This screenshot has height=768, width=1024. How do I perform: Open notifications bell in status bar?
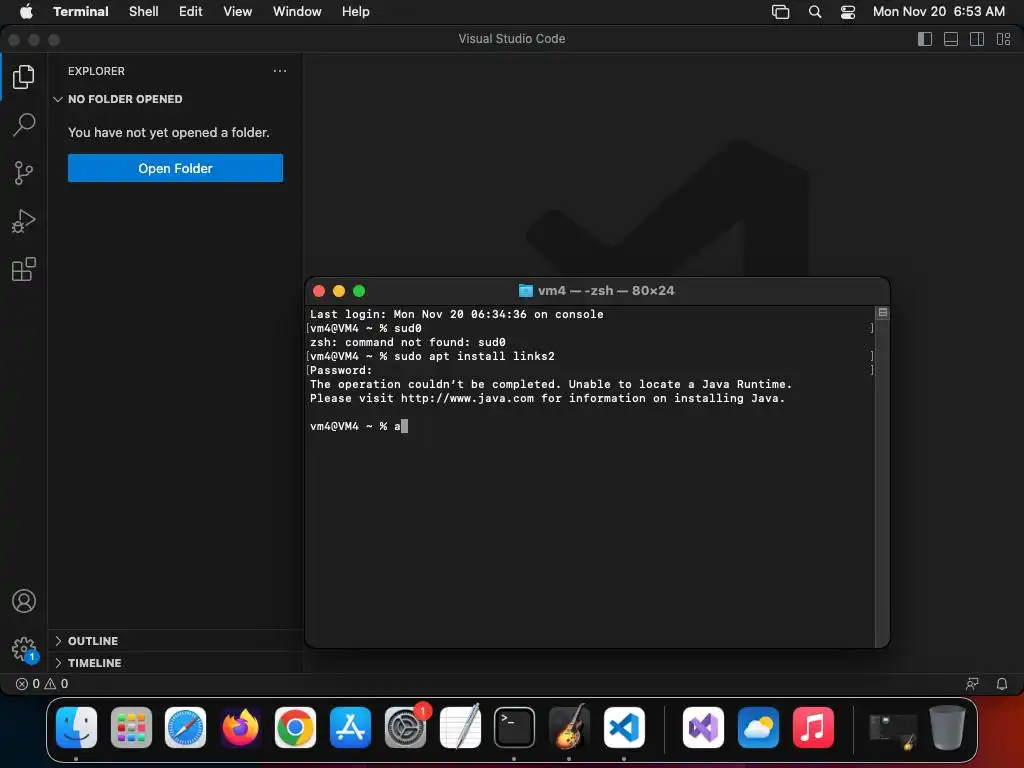[1002, 684]
